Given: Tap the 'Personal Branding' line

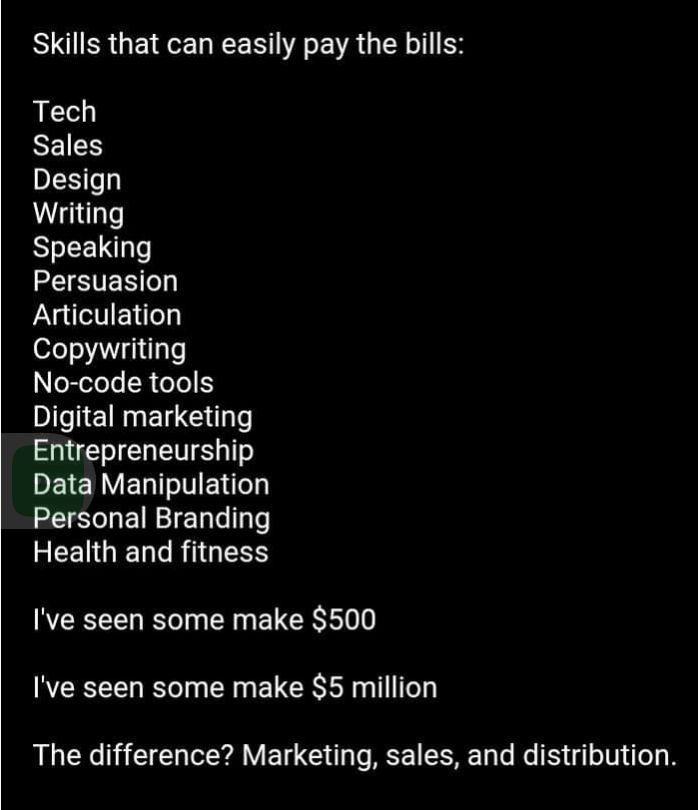Looking at the screenshot, I should coord(152,519).
